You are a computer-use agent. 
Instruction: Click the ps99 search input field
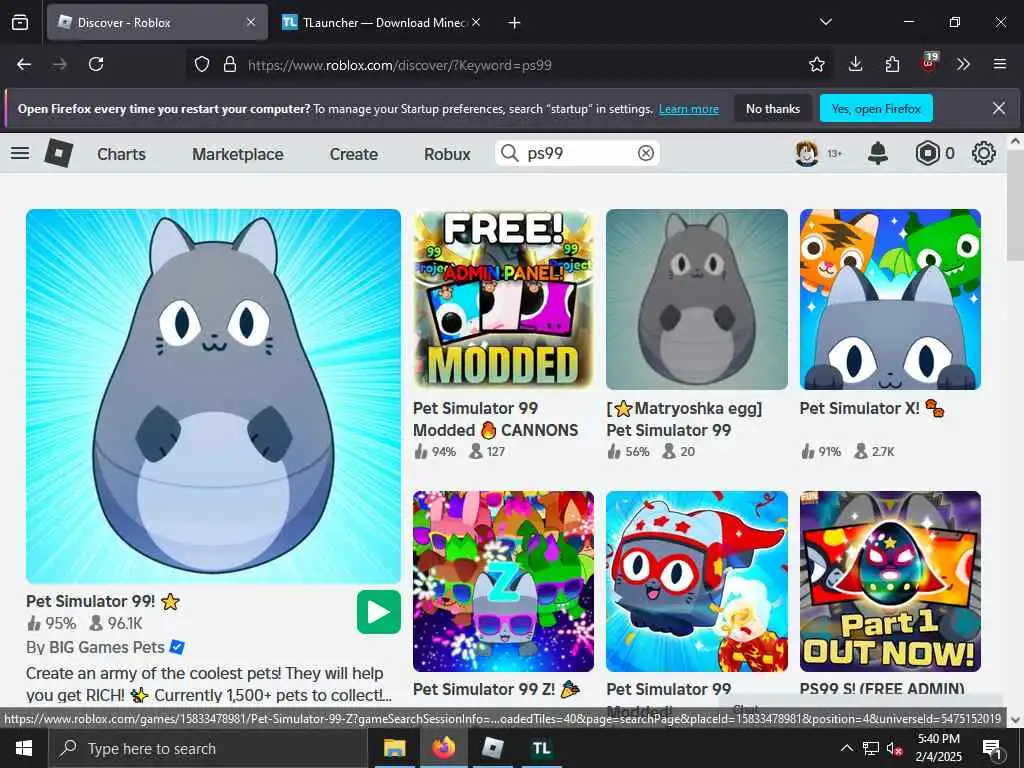pyautogui.click(x=578, y=153)
